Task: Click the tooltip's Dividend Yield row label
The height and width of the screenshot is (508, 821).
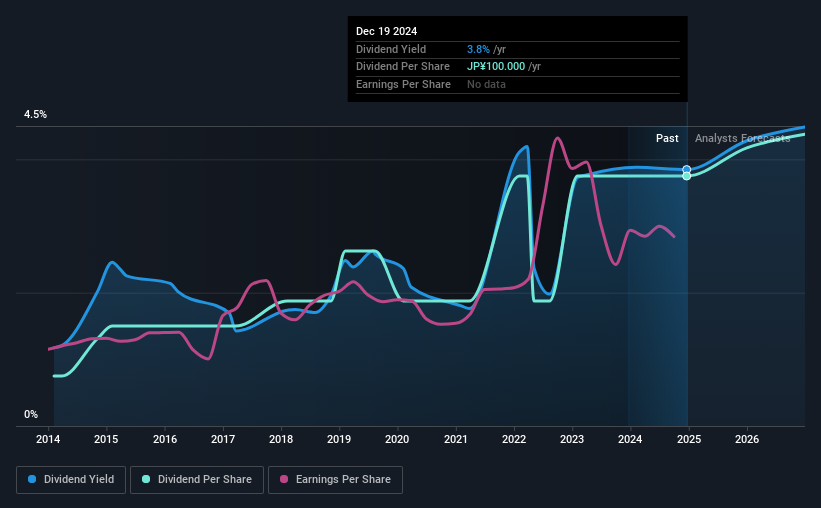Action: tap(391, 49)
